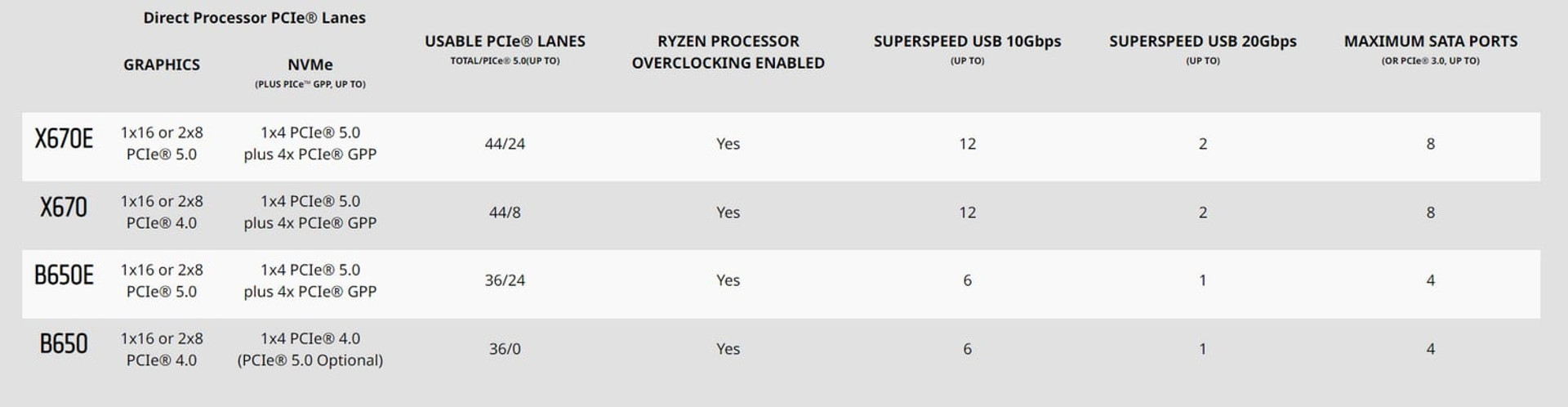The image size is (1568, 407).
Task: Click the X670E chipset row label
Action: [64, 139]
